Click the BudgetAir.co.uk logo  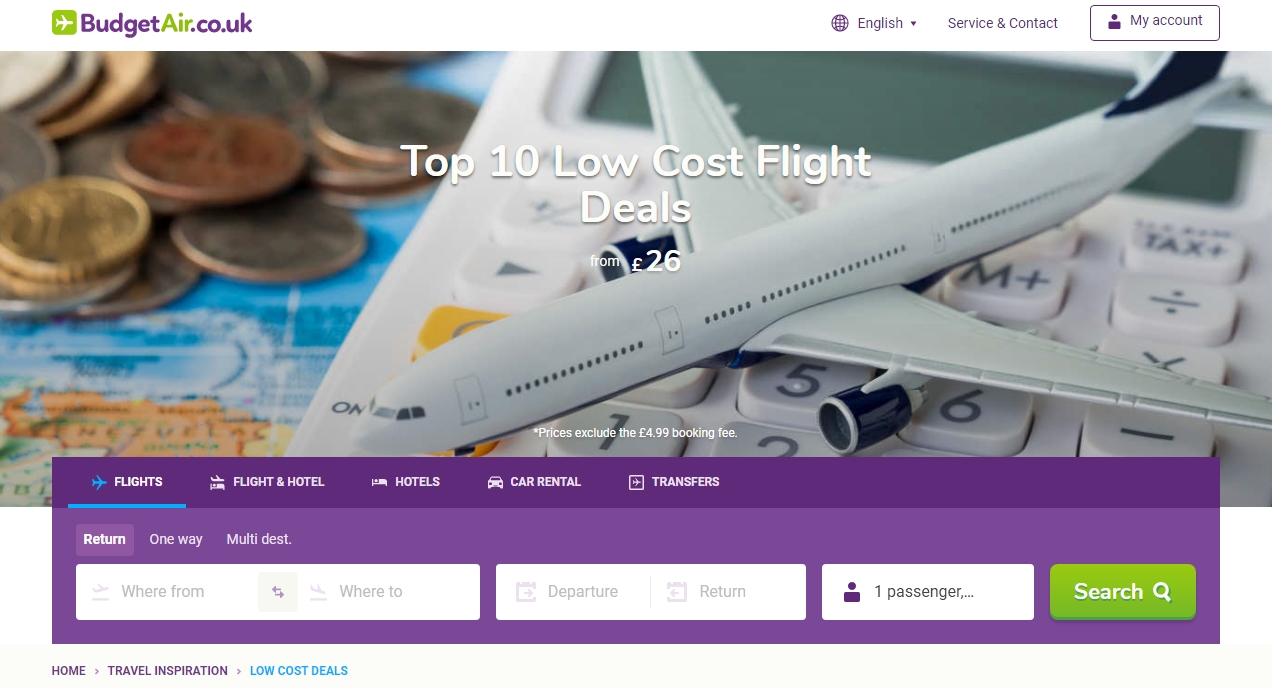tap(152, 23)
